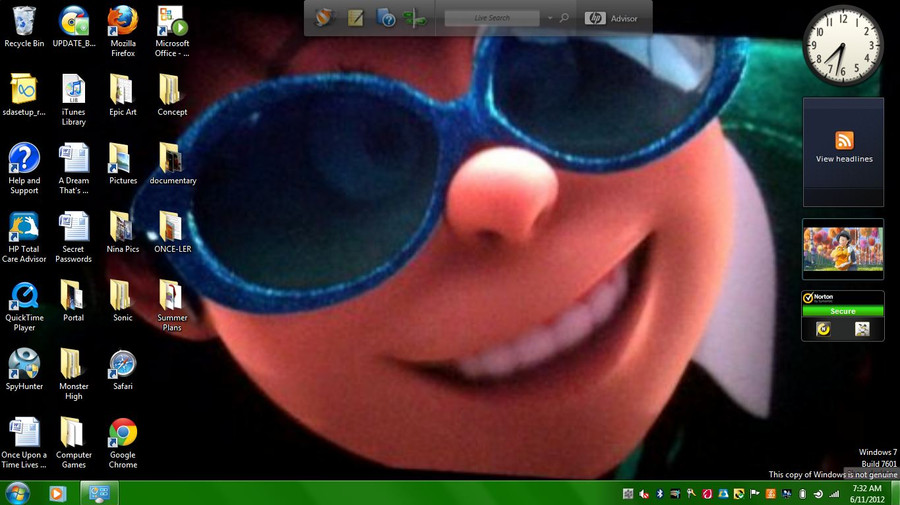The height and width of the screenshot is (505, 900).
Task: Expand the Live Search dropdown arrow
Action: coord(550,18)
